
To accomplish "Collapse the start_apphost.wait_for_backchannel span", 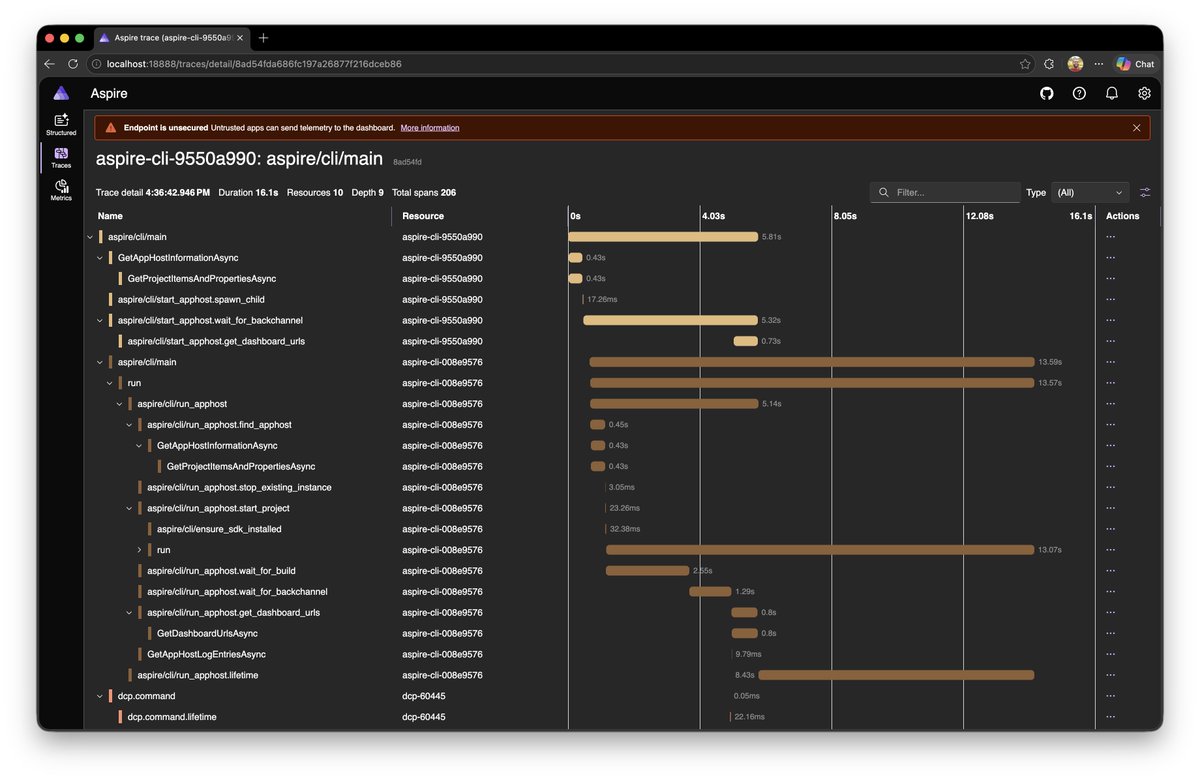I will point(100,321).
